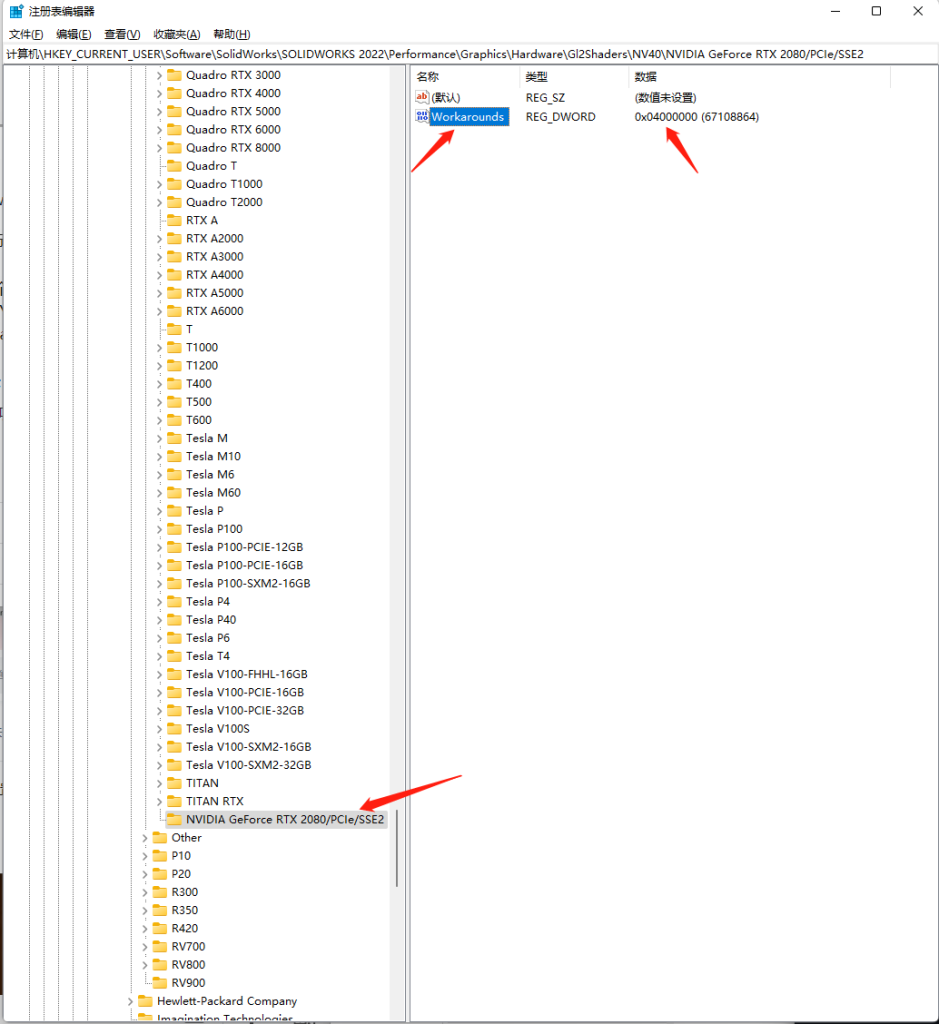Open the 编辑(E) menu
The width and height of the screenshot is (939, 1024).
(x=74, y=34)
